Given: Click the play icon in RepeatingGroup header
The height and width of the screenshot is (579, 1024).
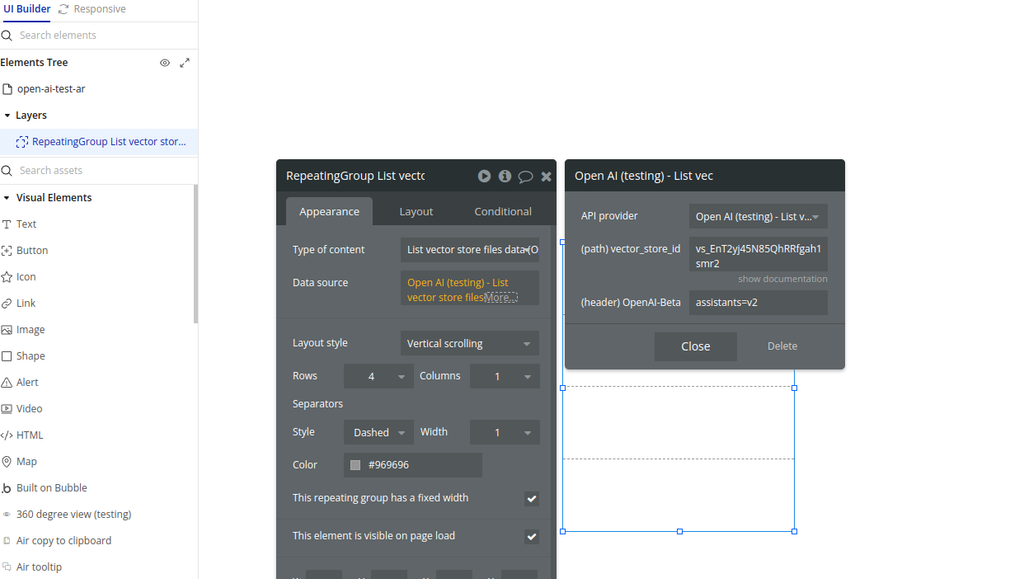Looking at the screenshot, I should [484, 176].
